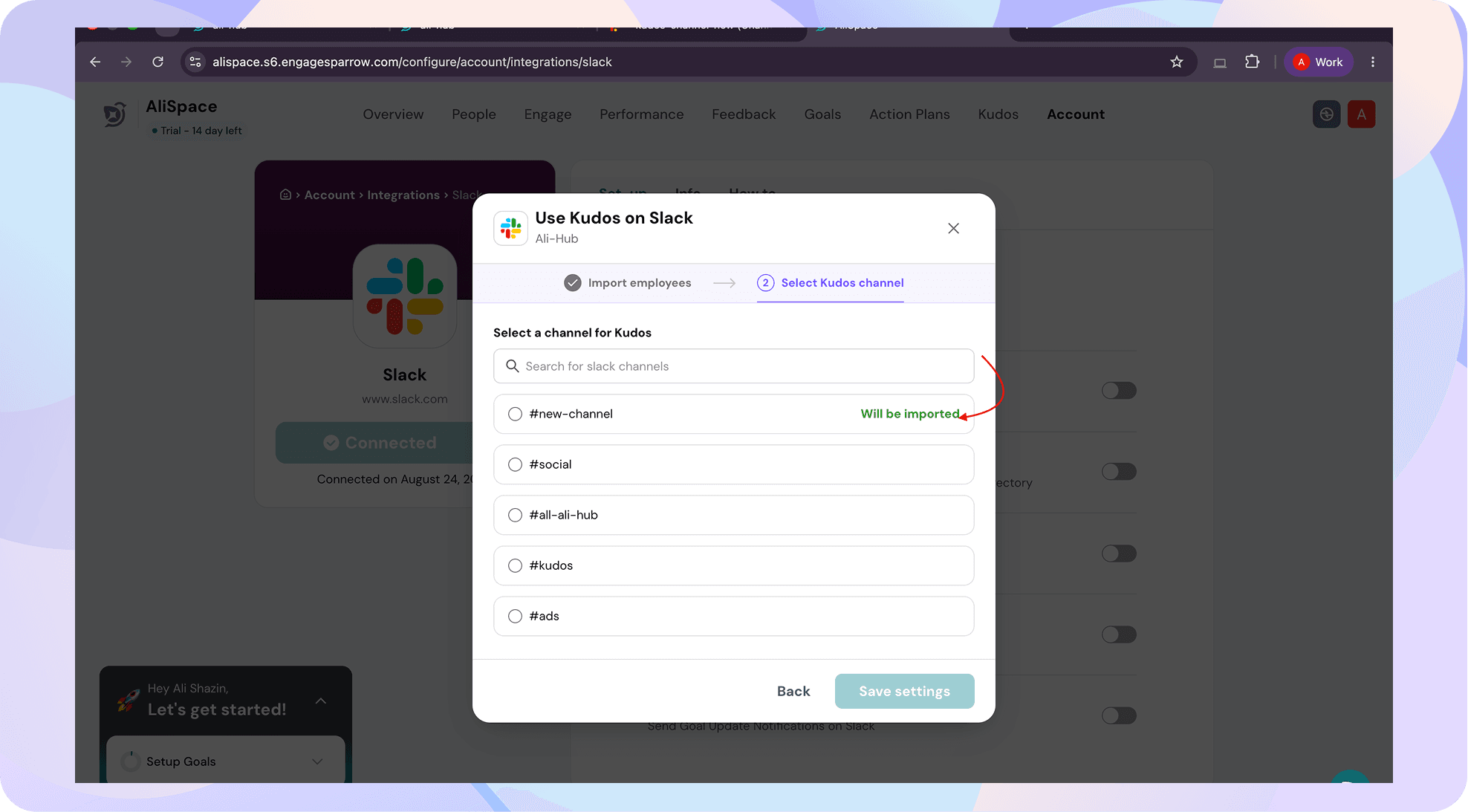Image resolution: width=1468 pixels, height=812 pixels.
Task: Open the Performance menu
Action: click(642, 114)
